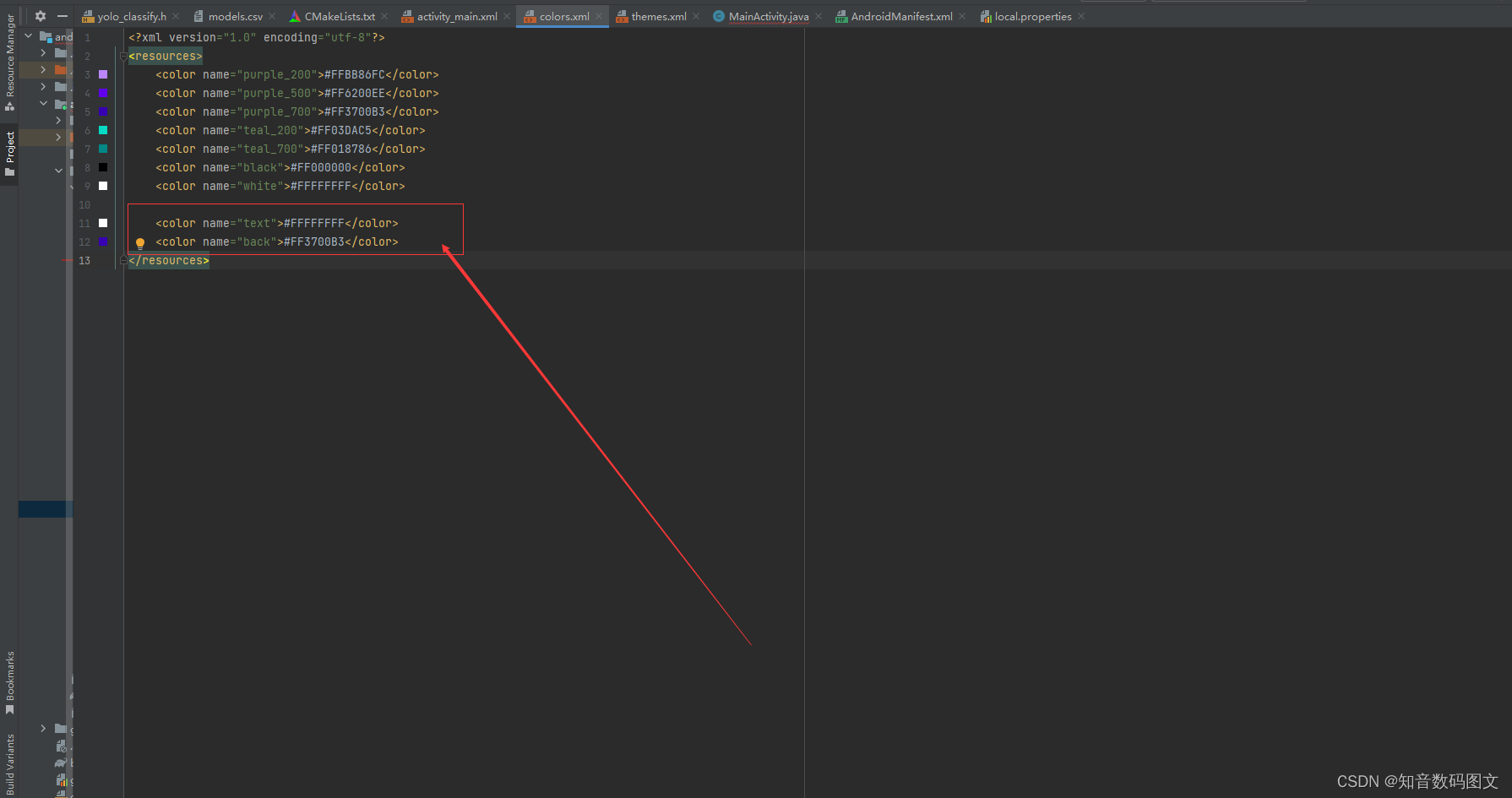Collapse the resources element fold marker

click(x=123, y=56)
